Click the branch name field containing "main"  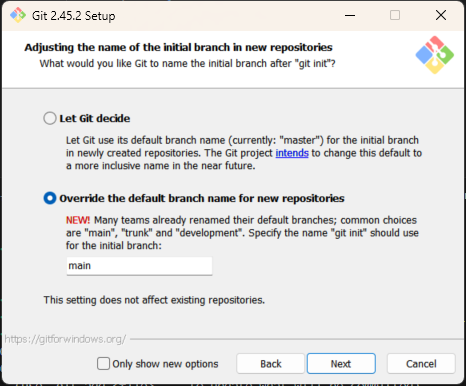tap(139, 266)
